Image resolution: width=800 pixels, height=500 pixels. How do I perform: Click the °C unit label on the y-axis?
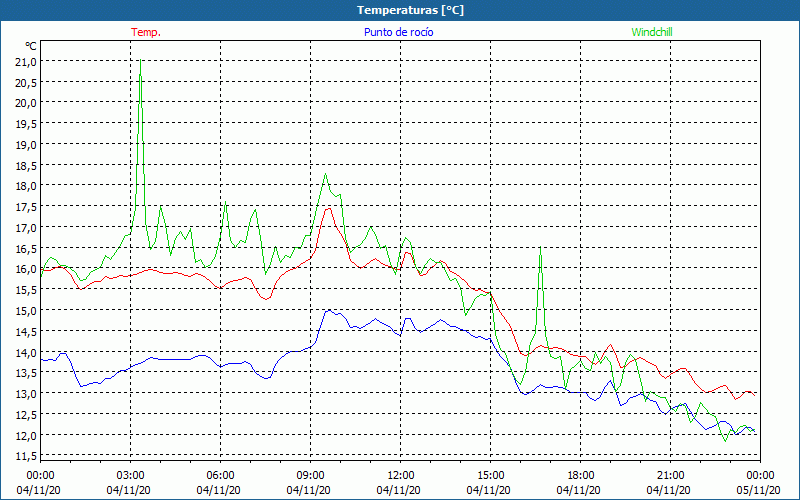click(x=31, y=46)
